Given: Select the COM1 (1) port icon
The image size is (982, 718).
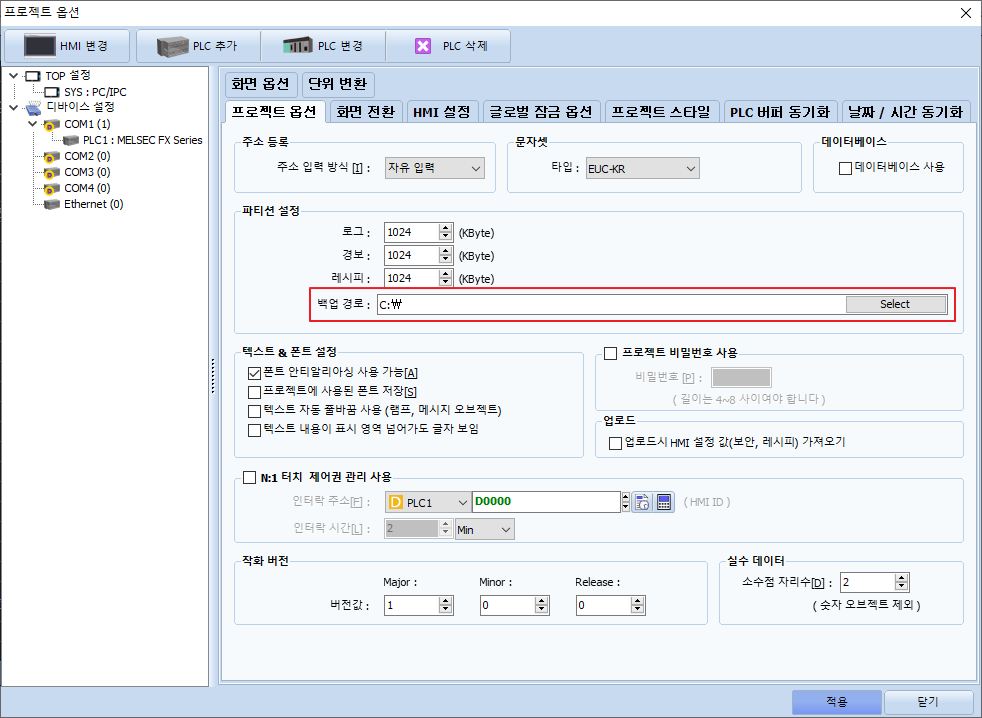Looking at the screenshot, I should [x=52, y=125].
